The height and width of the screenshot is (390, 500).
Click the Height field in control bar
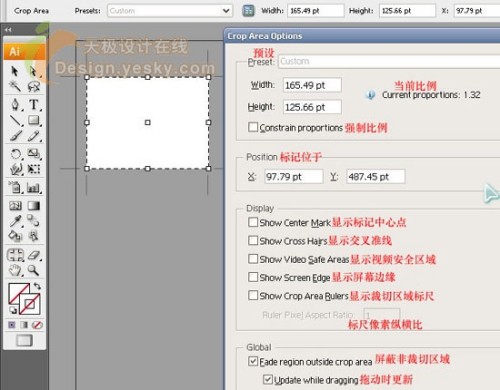tap(407, 11)
